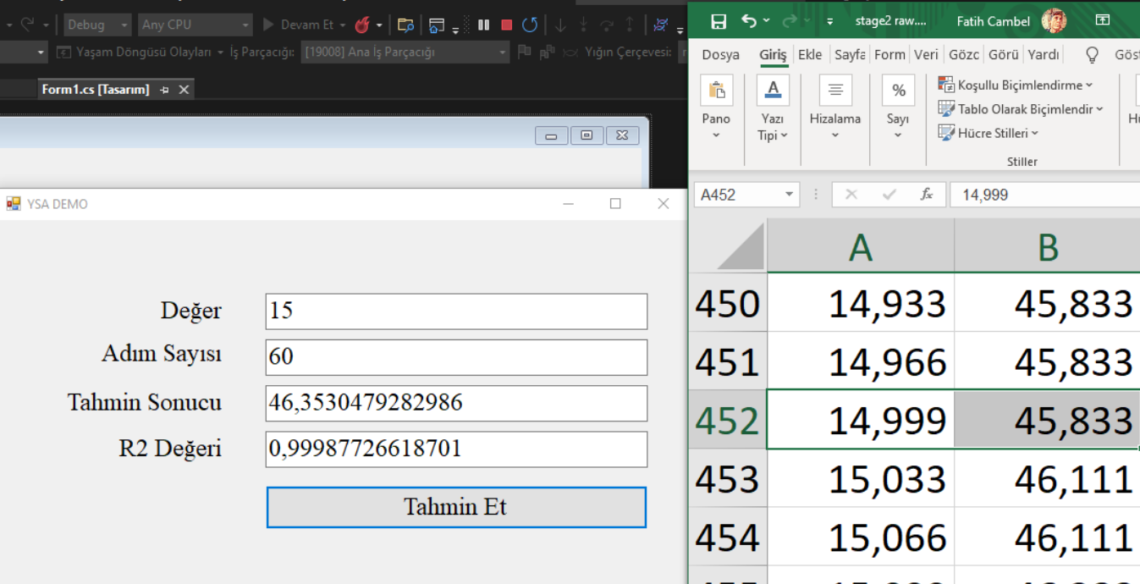The height and width of the screenshot is (584, 1140).
Task: Open the Any CPU platform dropdown
Action: click(x=195, y=24)
